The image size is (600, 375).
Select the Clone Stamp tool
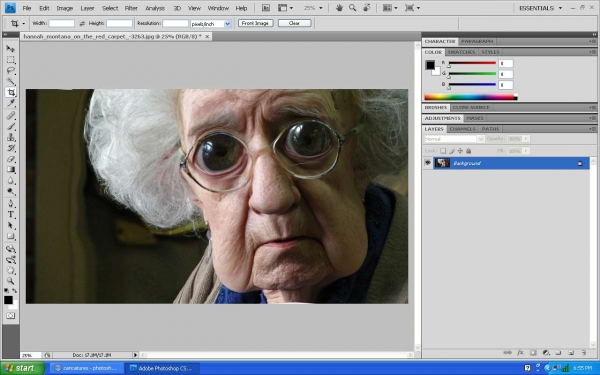[10, 137]
